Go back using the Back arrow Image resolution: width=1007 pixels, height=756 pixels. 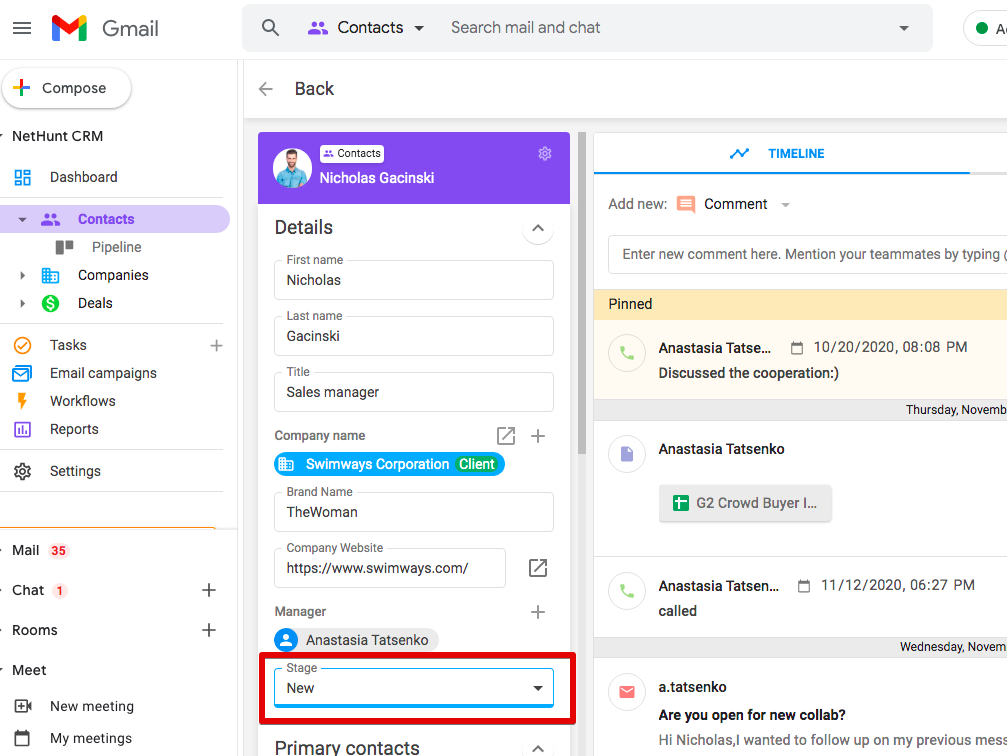tap(266, 89)
